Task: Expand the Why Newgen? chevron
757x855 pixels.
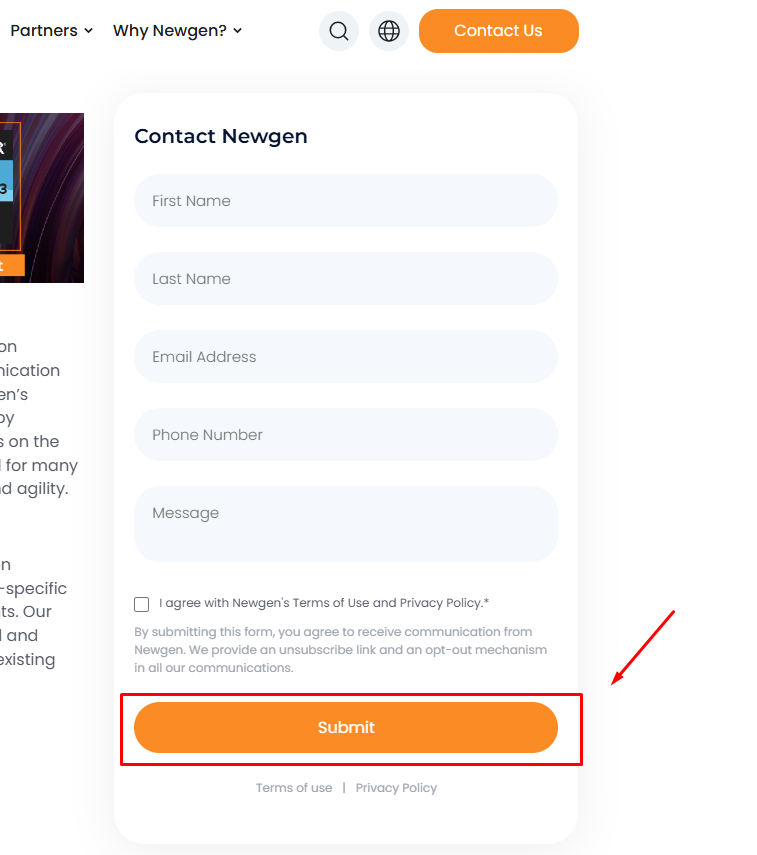Action: [x=238, y=31]
